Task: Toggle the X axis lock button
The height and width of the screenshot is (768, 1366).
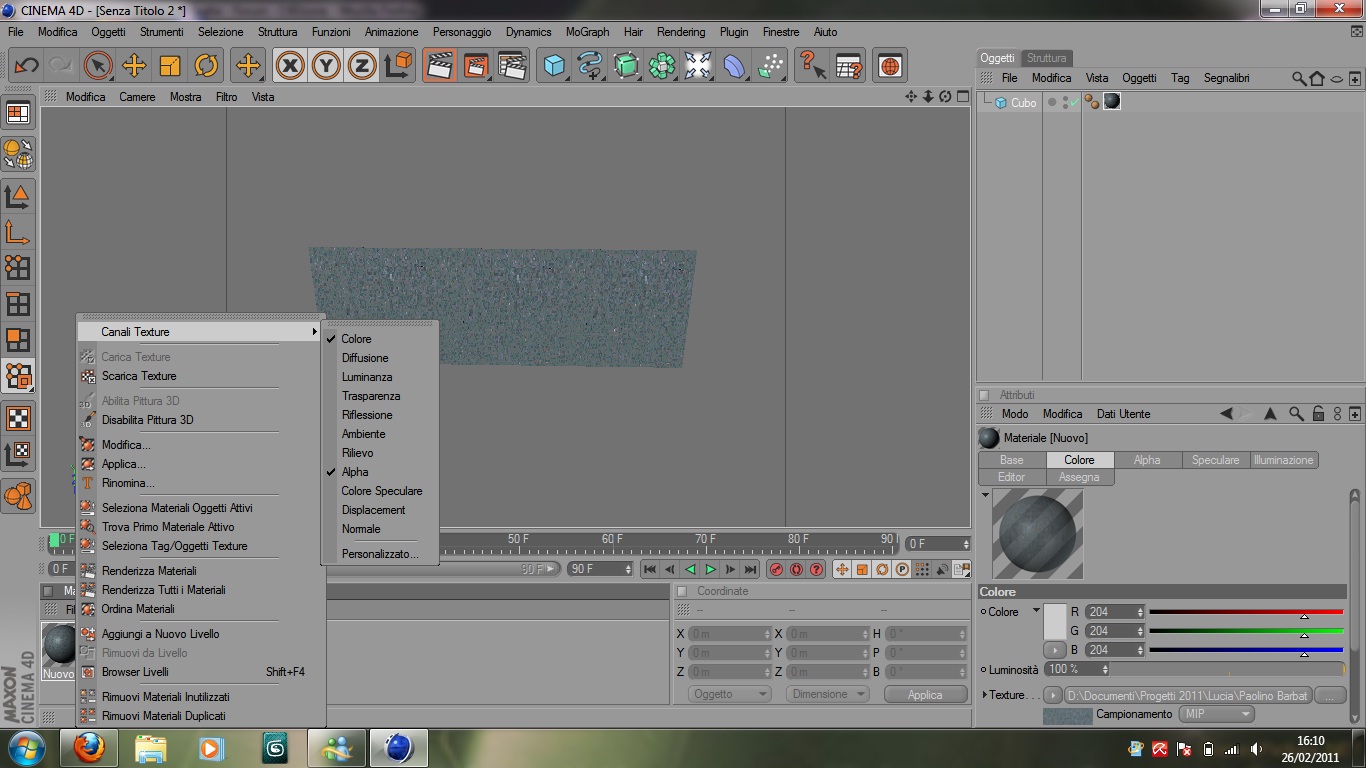Action: pos(290,66)
